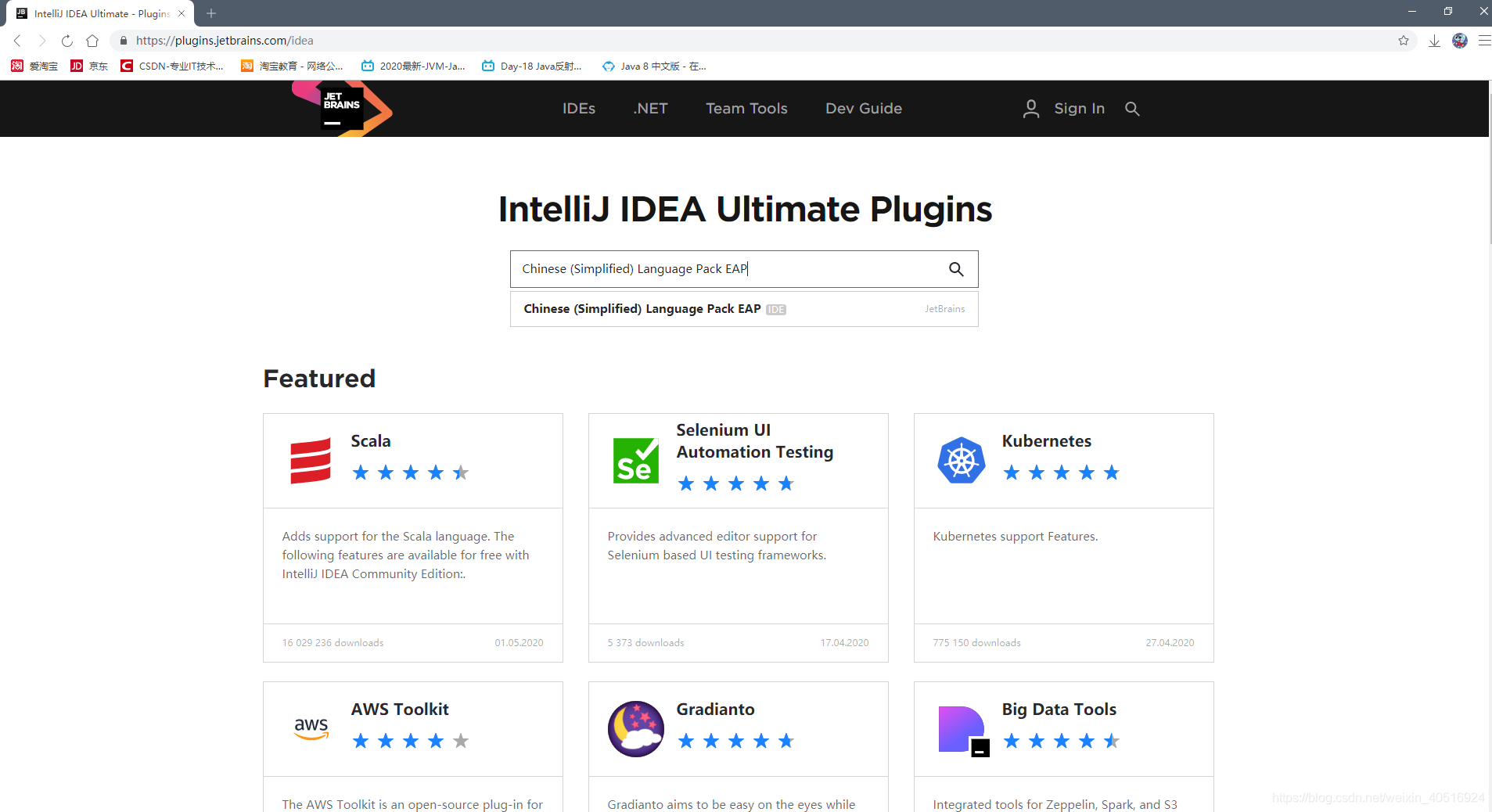The width and height of the screenshot is (1492, 812).
Task: Click the date 01.05.2020
Action: tap(519, 643)
